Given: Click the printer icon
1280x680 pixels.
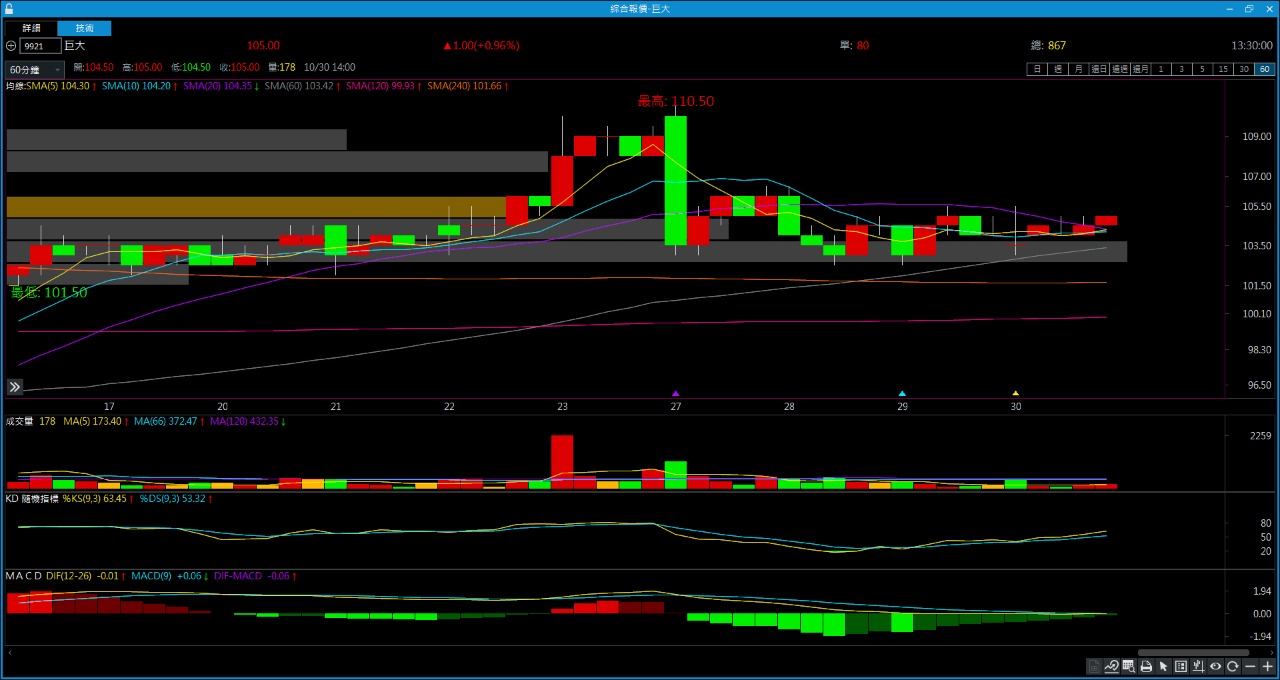Looking at the screenshot, I should (1146, 666).
